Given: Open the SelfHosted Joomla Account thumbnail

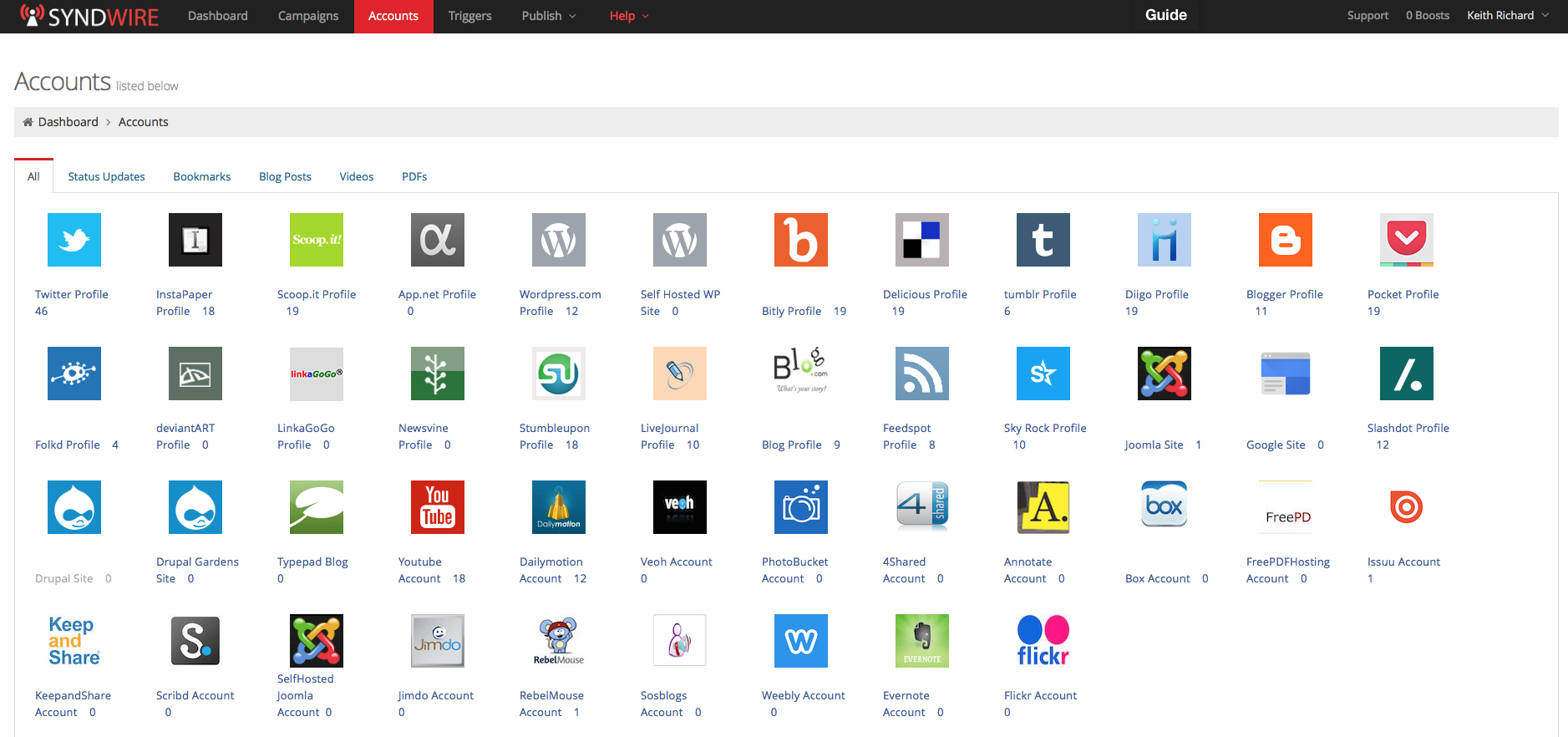Looking at the screenshot, I should point(317,641).
